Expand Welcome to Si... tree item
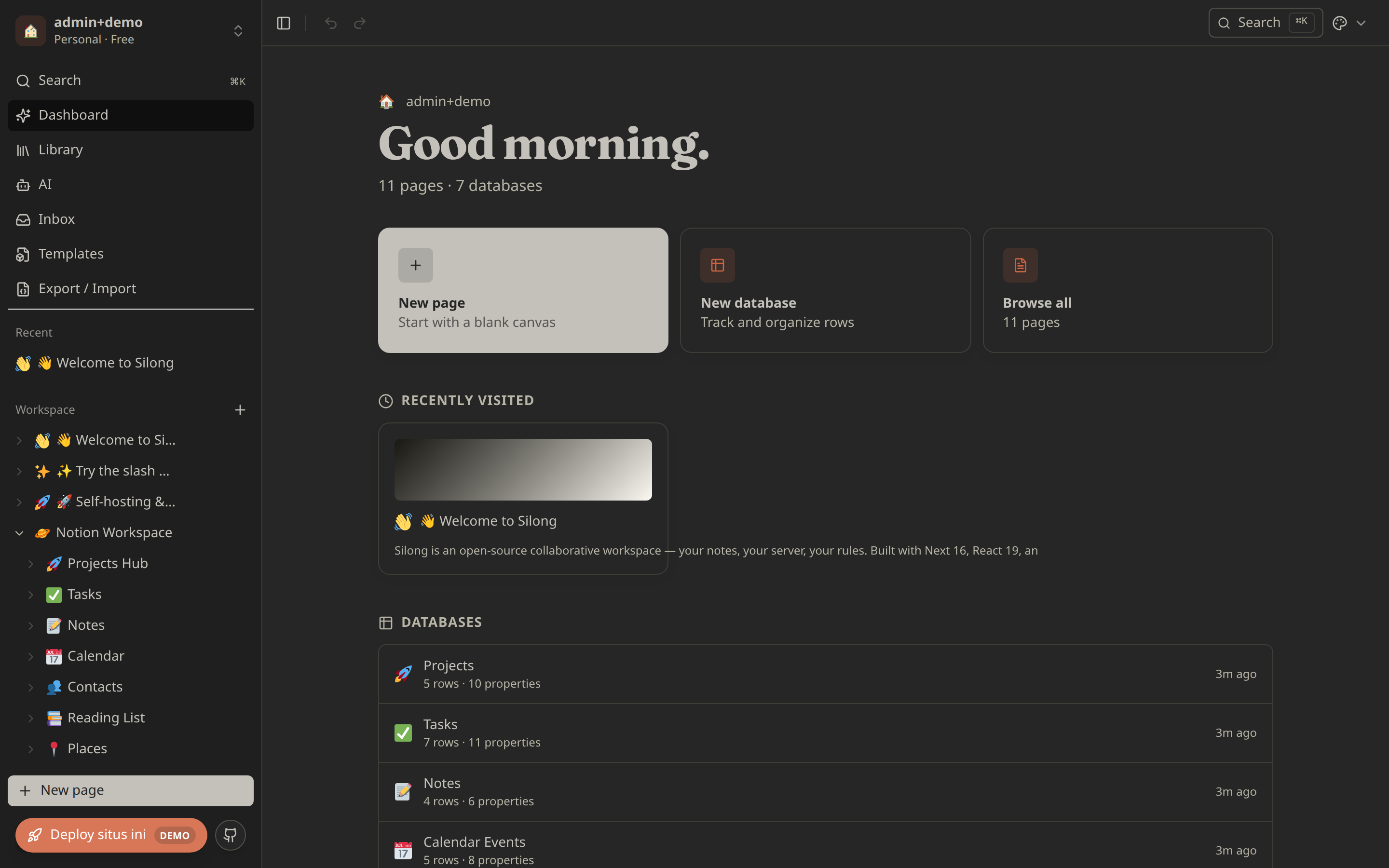This screenshot has height=868, width=1389. tap(19, 440)
